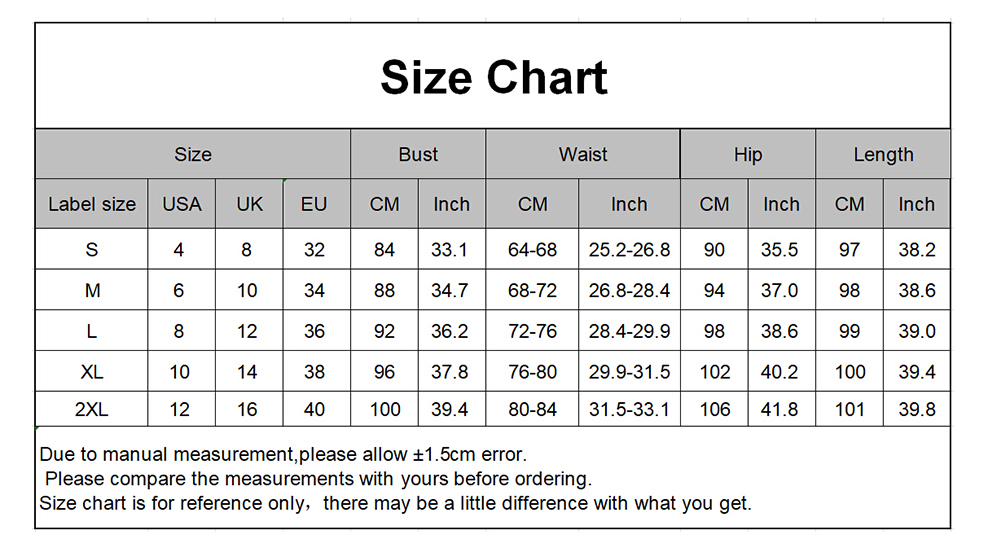Click the XL label size cell

pos(92,372)
